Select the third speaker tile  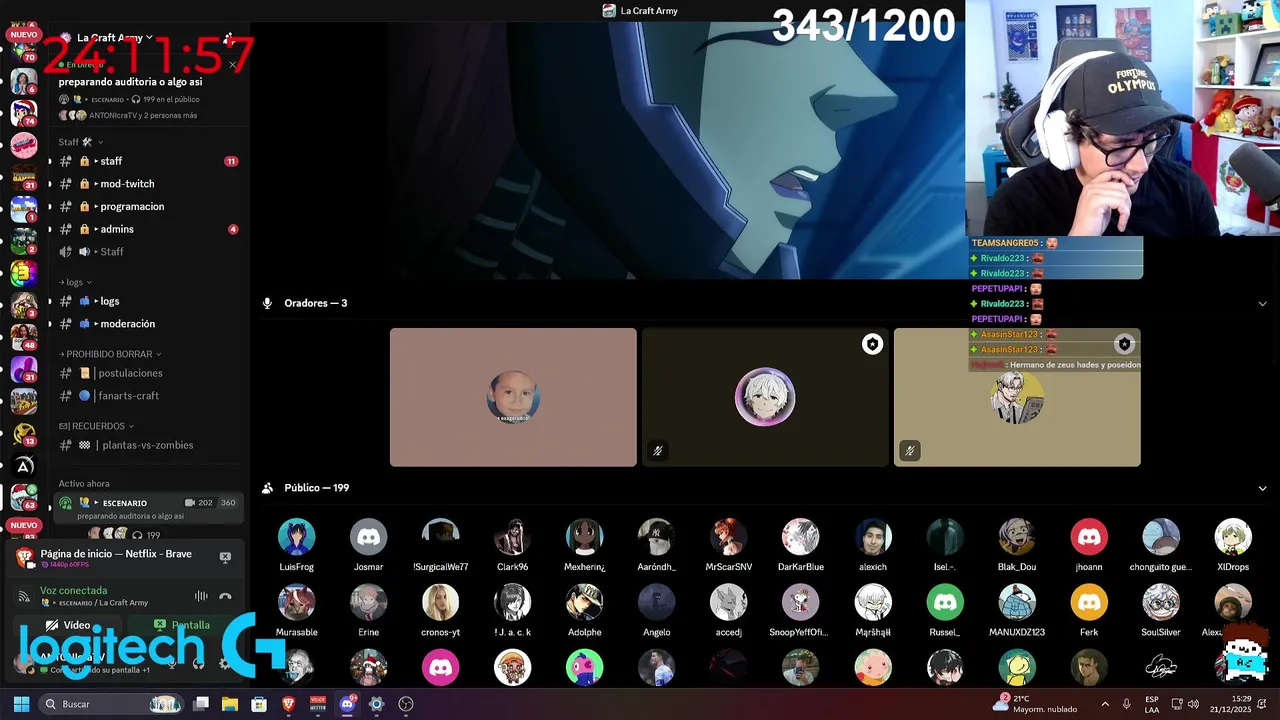point(1017,397)
